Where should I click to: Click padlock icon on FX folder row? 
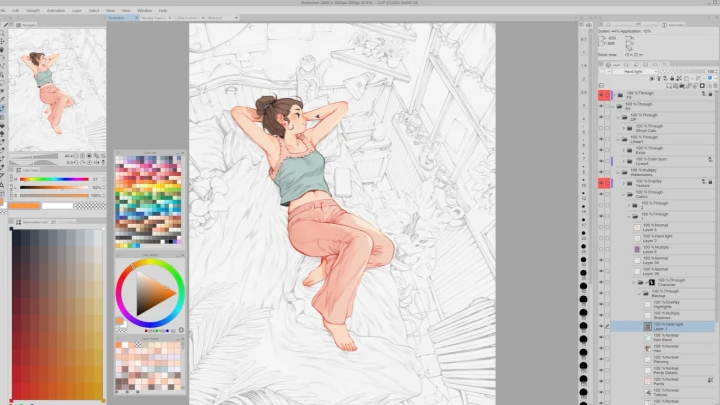pyautogui.click(x=710, y=94)
